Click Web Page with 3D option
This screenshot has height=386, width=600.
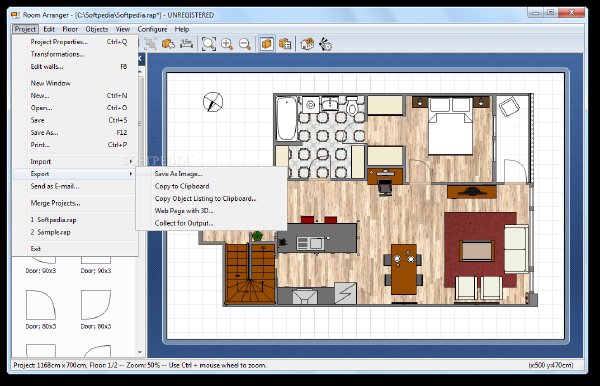[x=184, y=211]
